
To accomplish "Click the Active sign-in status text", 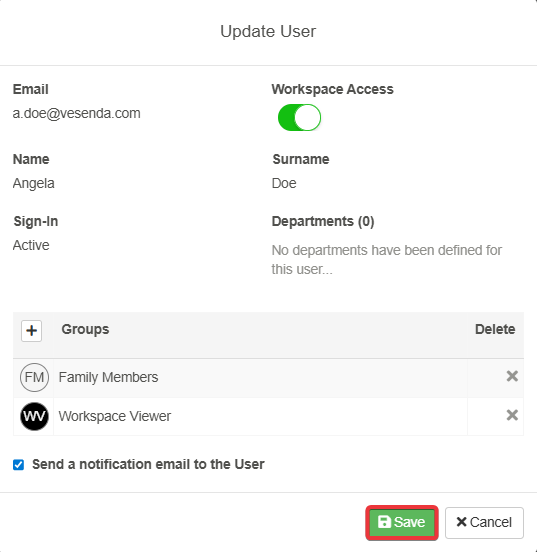I will click(31, 245).
